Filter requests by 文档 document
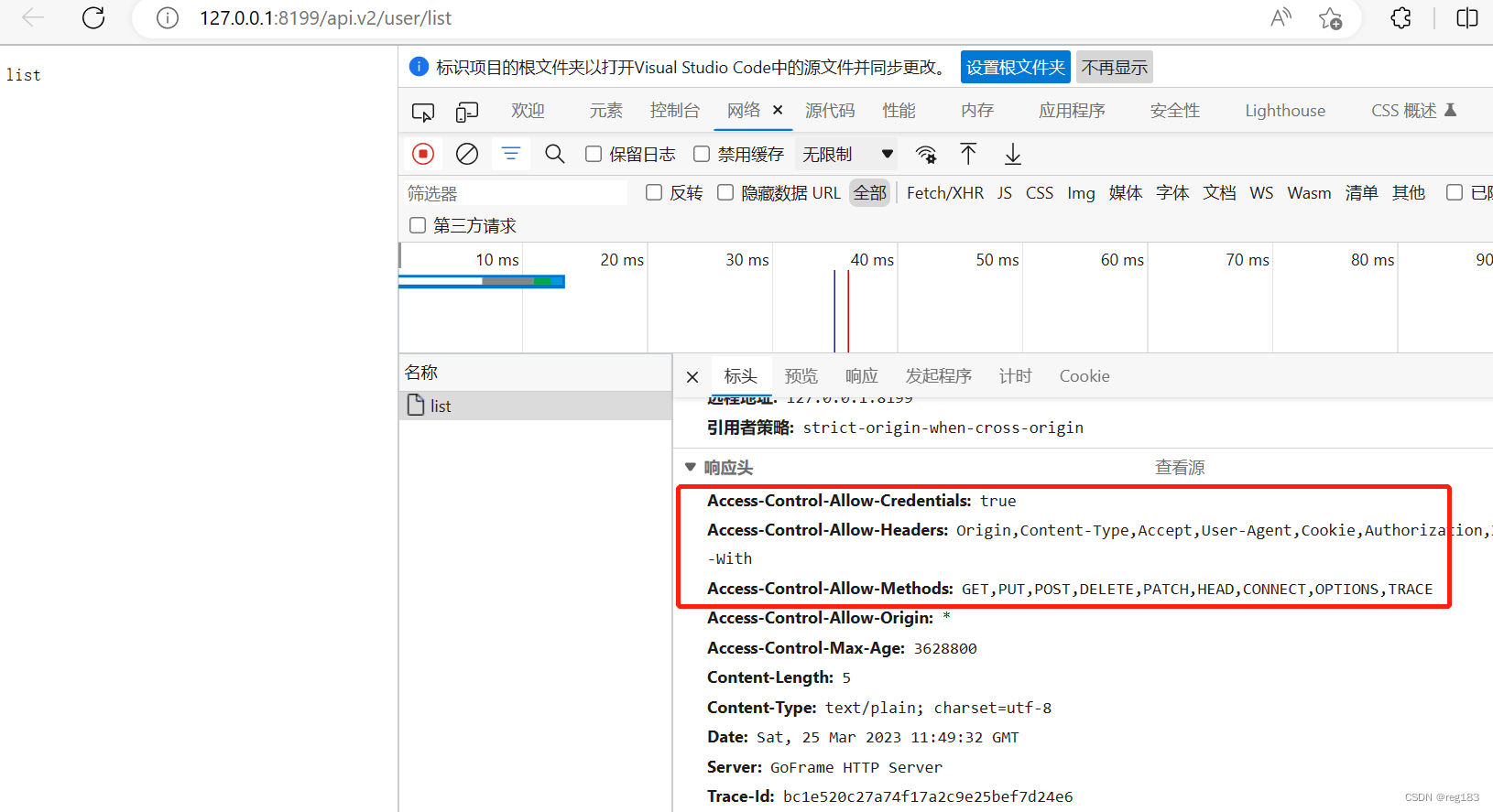1493x812 pixels. pyautogui.click(x=1219, y=193)
